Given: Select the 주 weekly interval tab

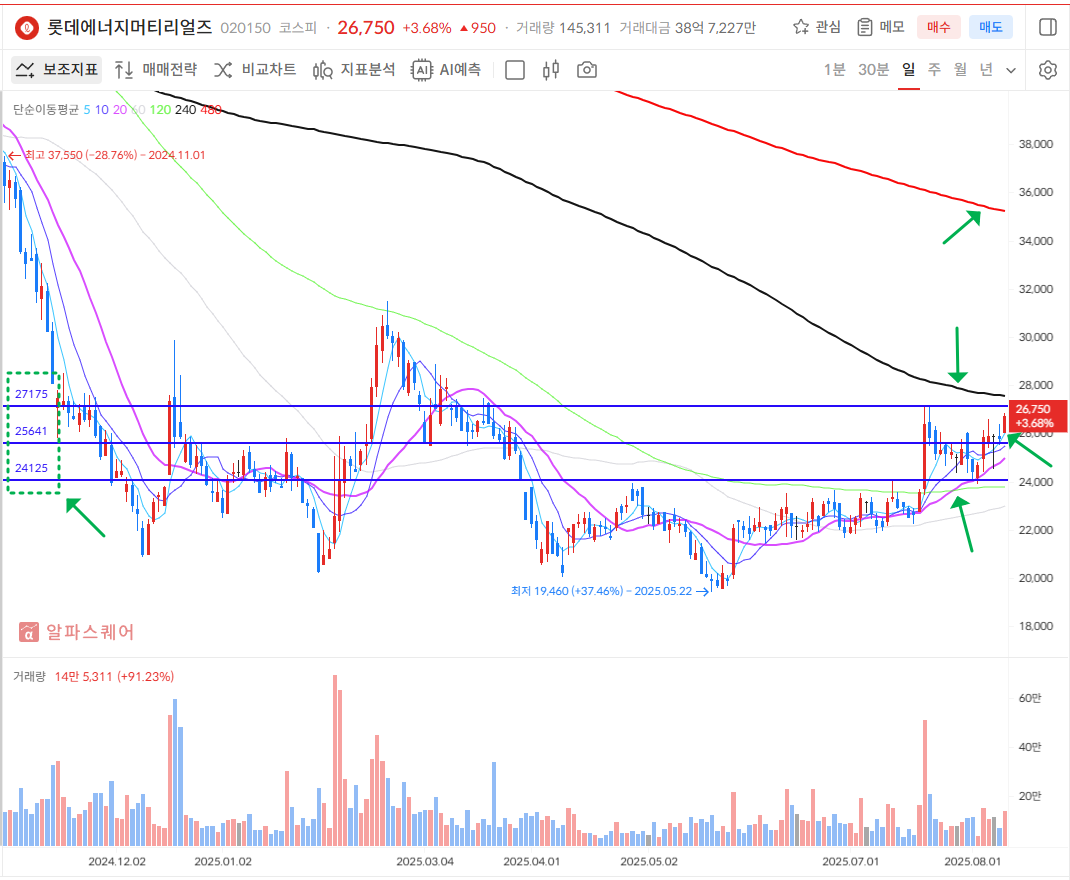Looking at the screenshot, I should click(x=934, y=70).
